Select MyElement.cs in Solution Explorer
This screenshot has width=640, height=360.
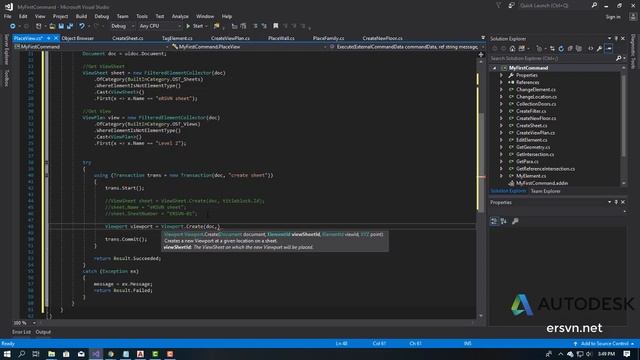[531, 176]
